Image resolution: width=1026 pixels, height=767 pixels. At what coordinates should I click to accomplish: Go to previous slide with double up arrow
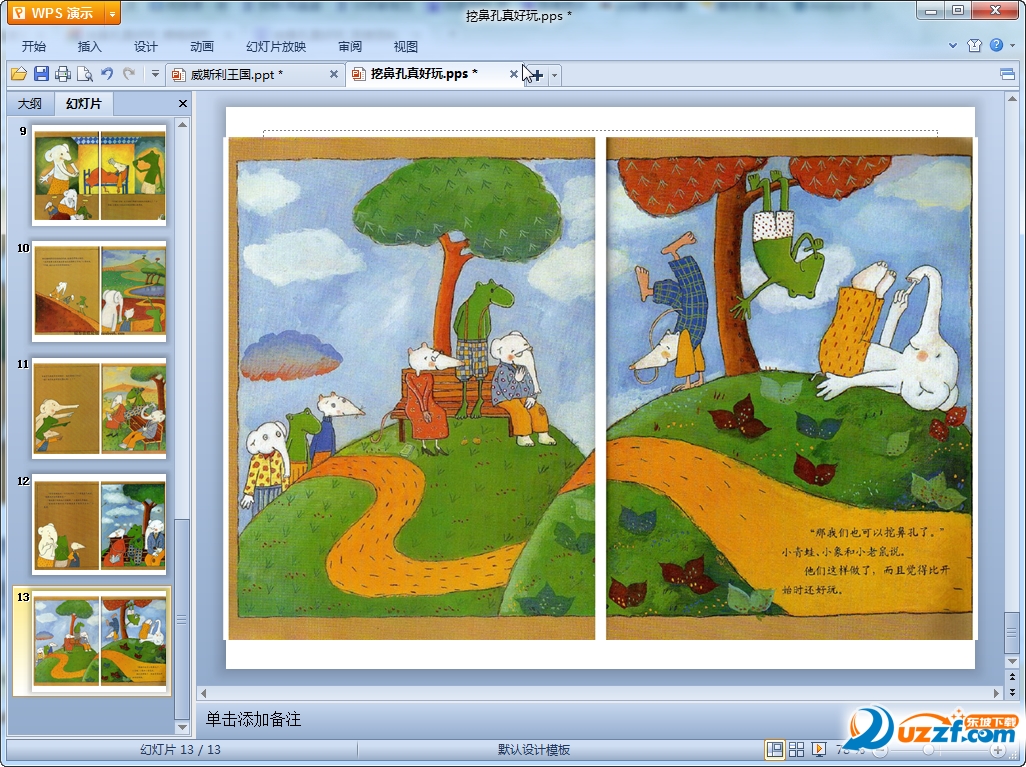point(1012,677)
